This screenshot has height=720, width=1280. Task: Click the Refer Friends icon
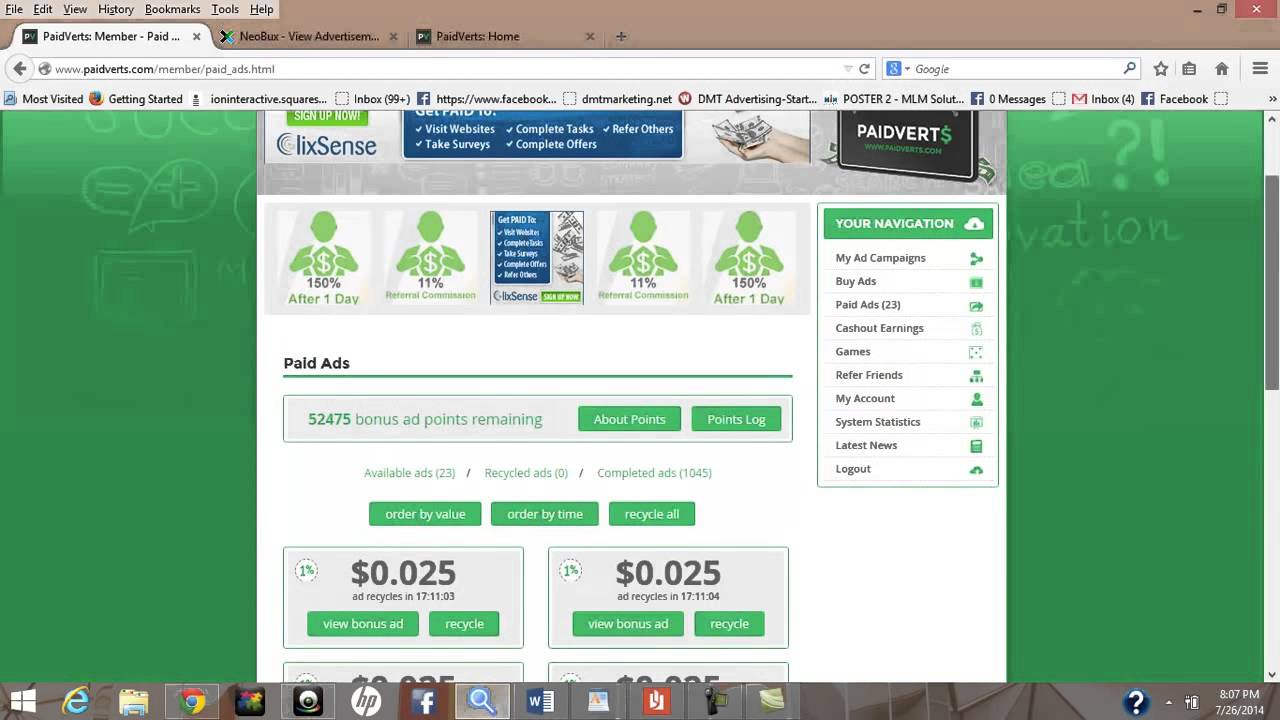point(976,376)
